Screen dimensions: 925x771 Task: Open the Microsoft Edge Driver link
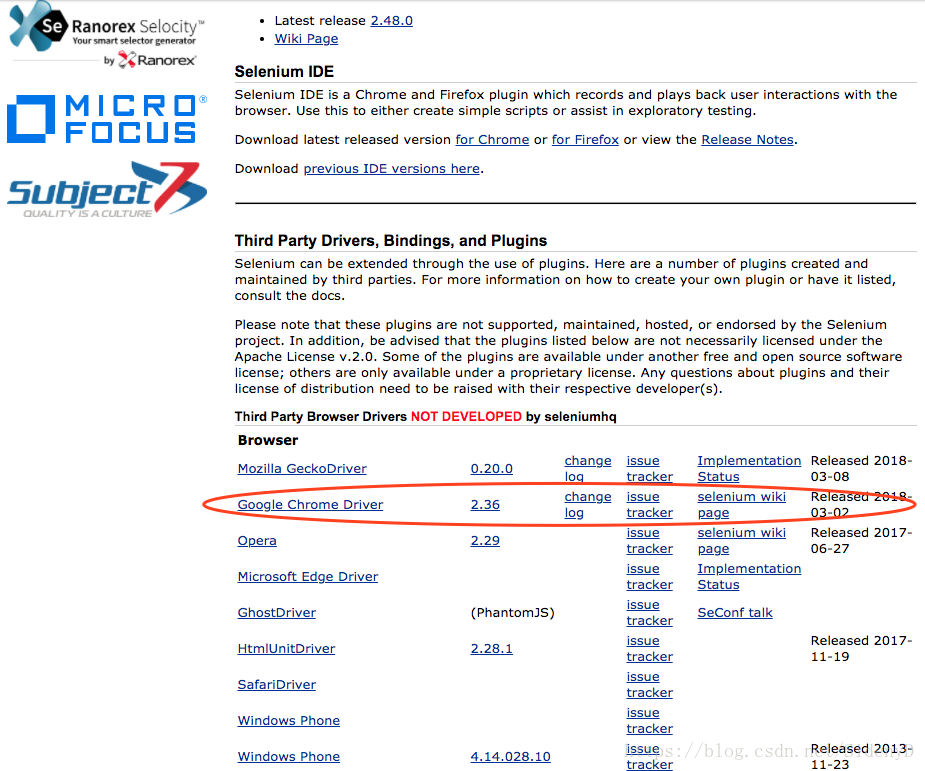(308, 577)
